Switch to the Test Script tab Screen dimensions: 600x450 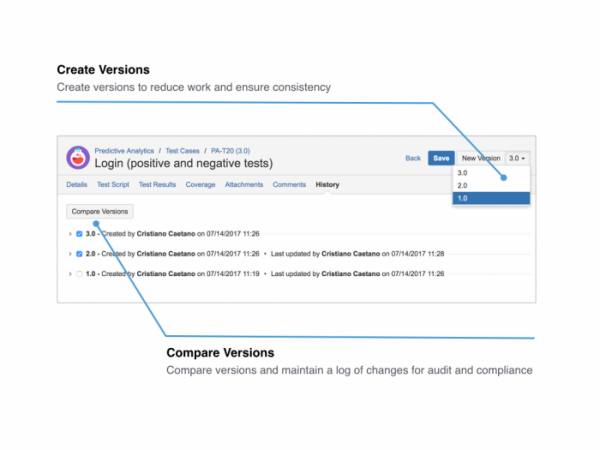pyautogui.click(x=113, y=184)
